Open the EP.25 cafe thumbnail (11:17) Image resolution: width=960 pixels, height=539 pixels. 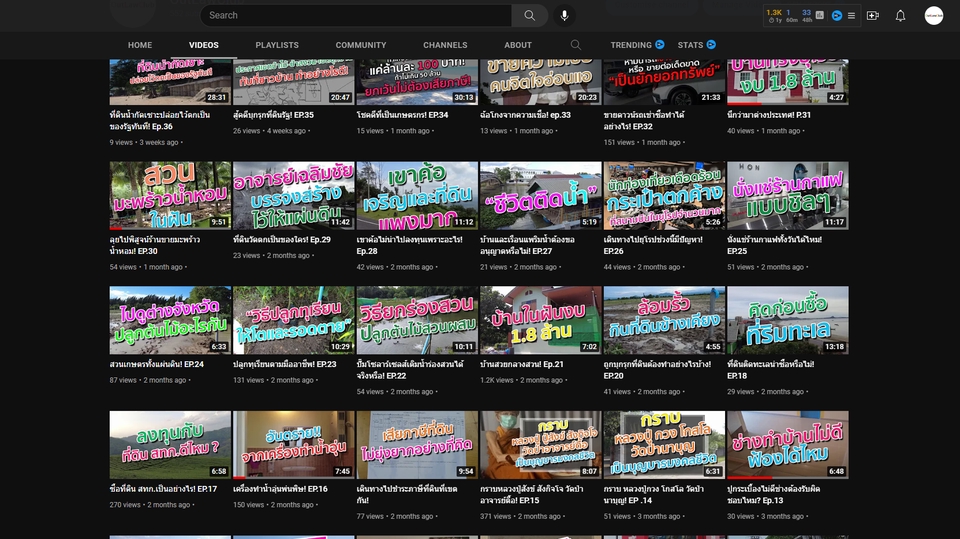(x=788, y=195)
